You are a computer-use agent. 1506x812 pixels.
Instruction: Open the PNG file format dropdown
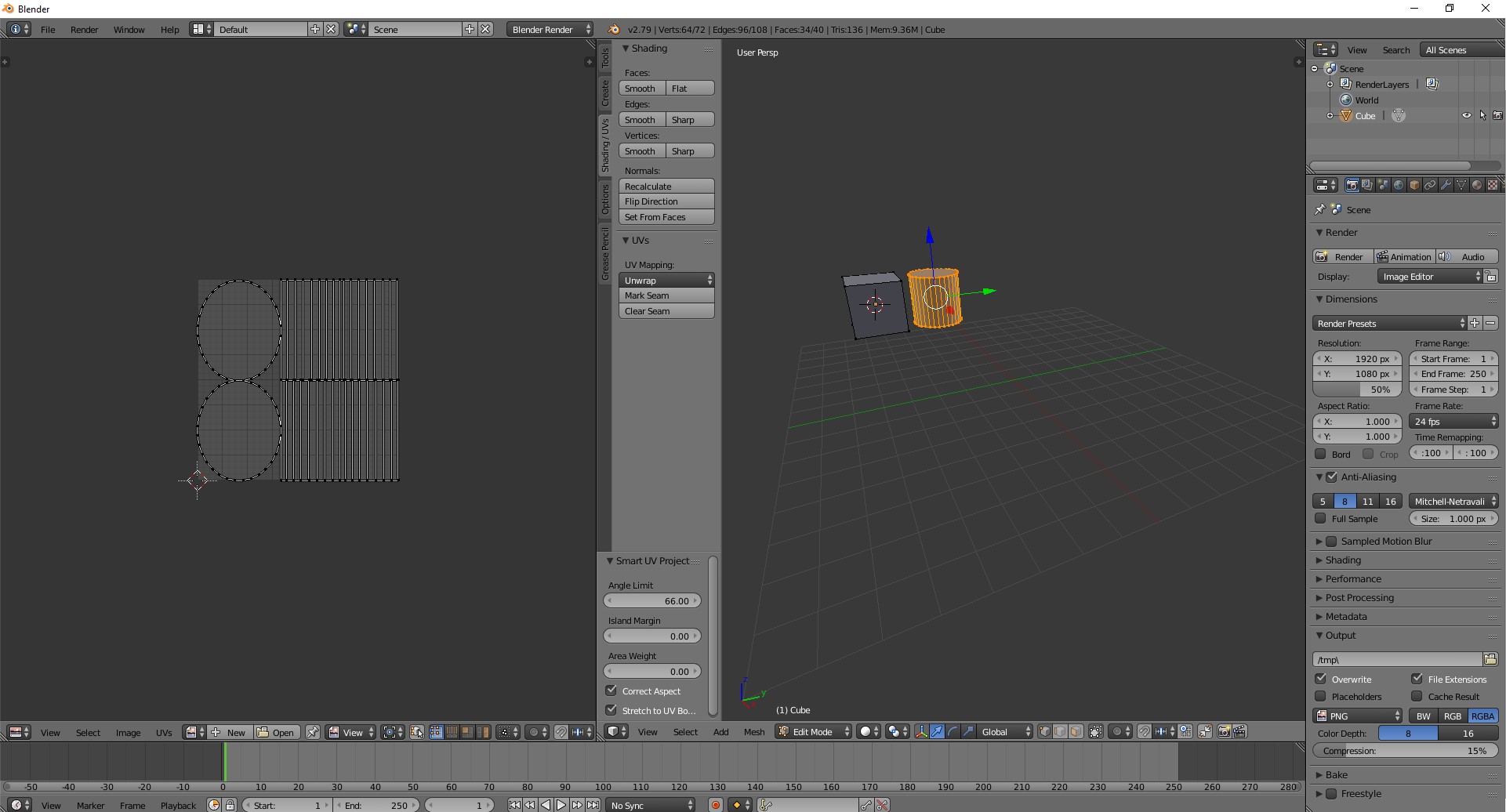point(1358,716)
